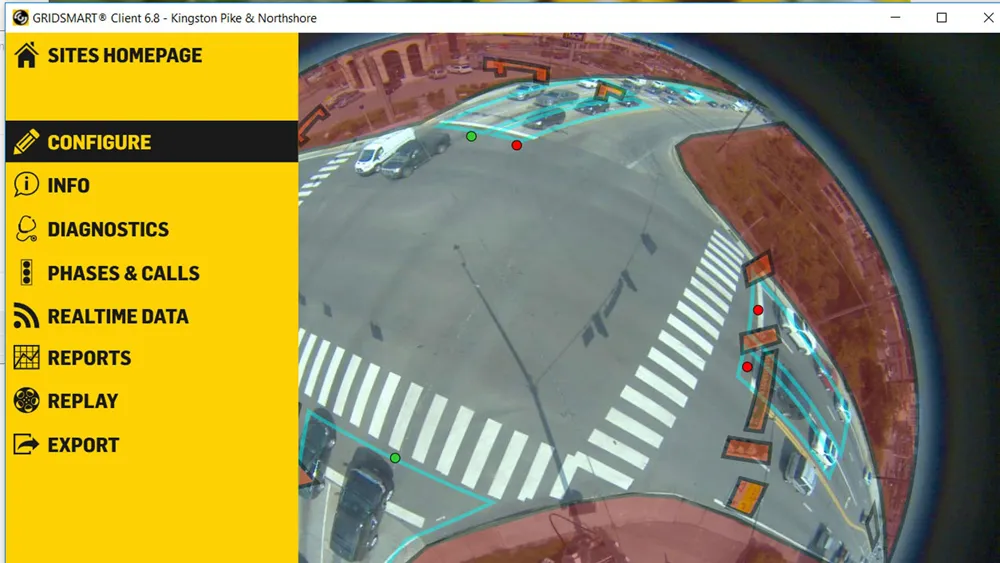Open the REPORTS section
Image resolution: width=1000 pixels, height=563 pixels.
click(89, 358)
